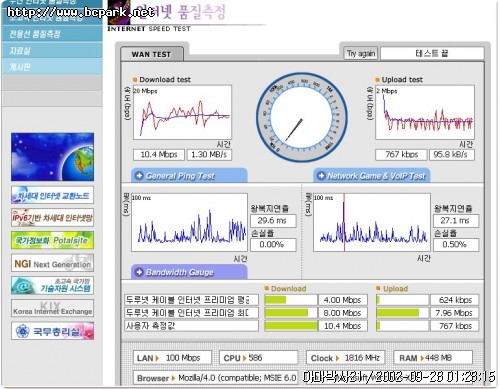Click the 테스트 끝 status field
Image resolution: width=500 pixels, height=389 pixels.
coord(432,53)
